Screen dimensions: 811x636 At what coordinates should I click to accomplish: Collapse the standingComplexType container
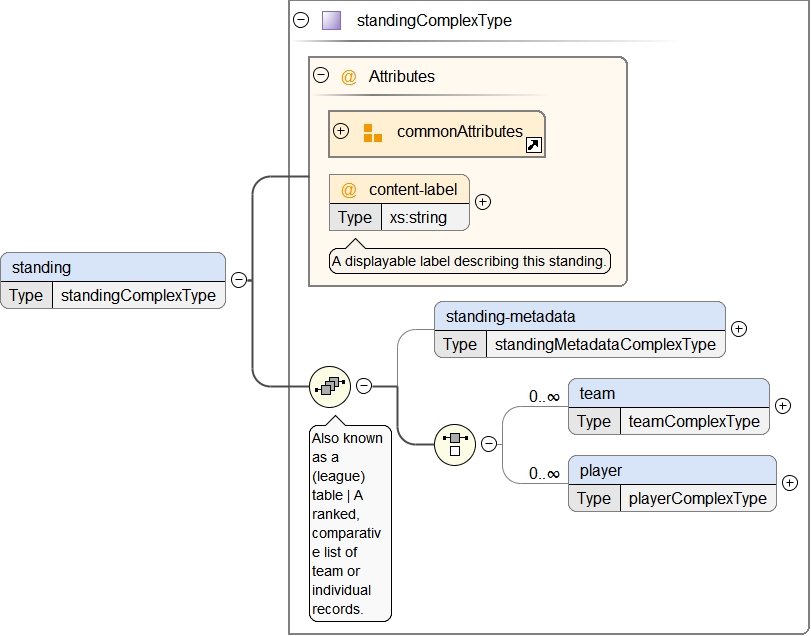[x=301, y=20]
